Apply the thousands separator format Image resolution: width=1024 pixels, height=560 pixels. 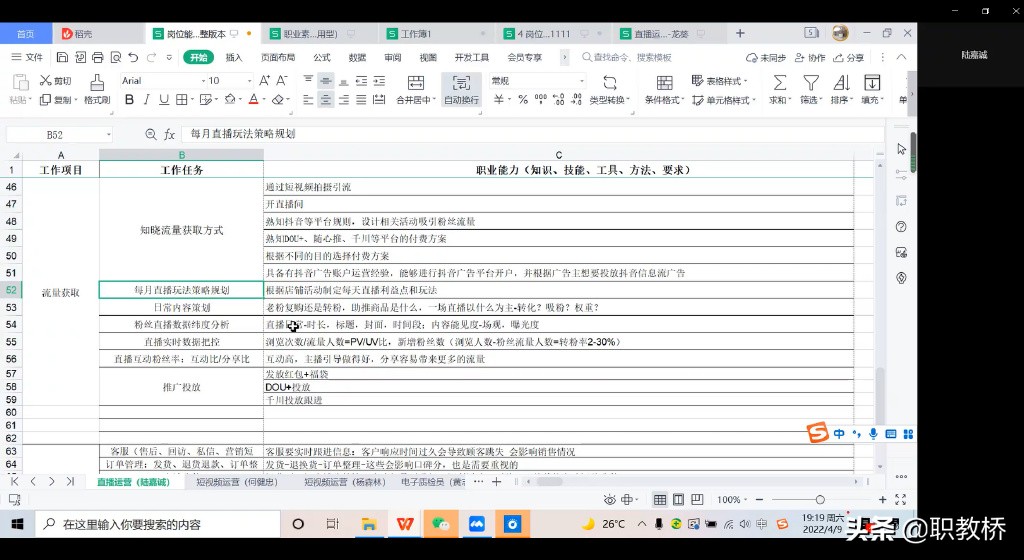(x=541, y=100)
